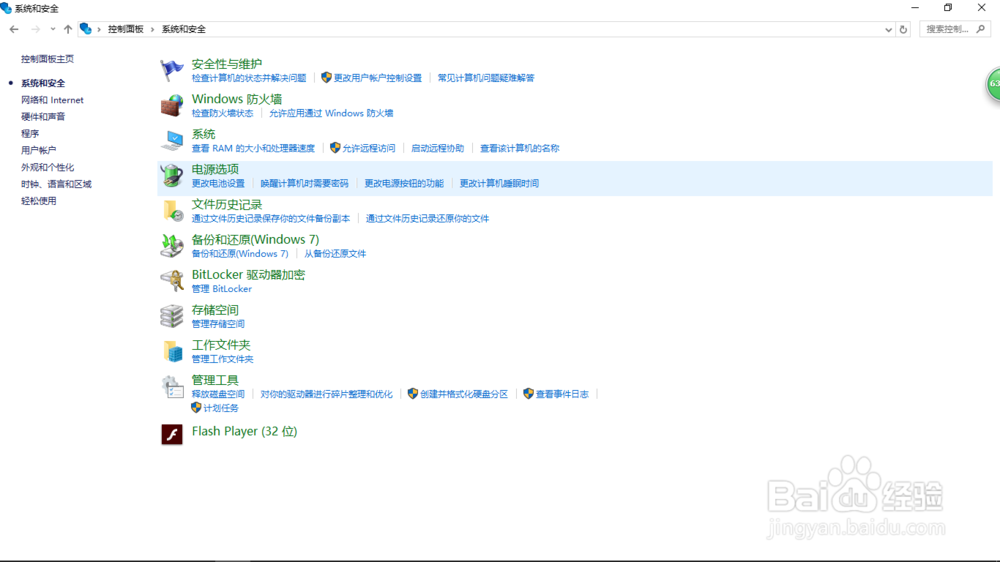Viewport: 1000px width, 562px height.
Task: Open 从备份还原文件 link
Action: tap(335, 253)
